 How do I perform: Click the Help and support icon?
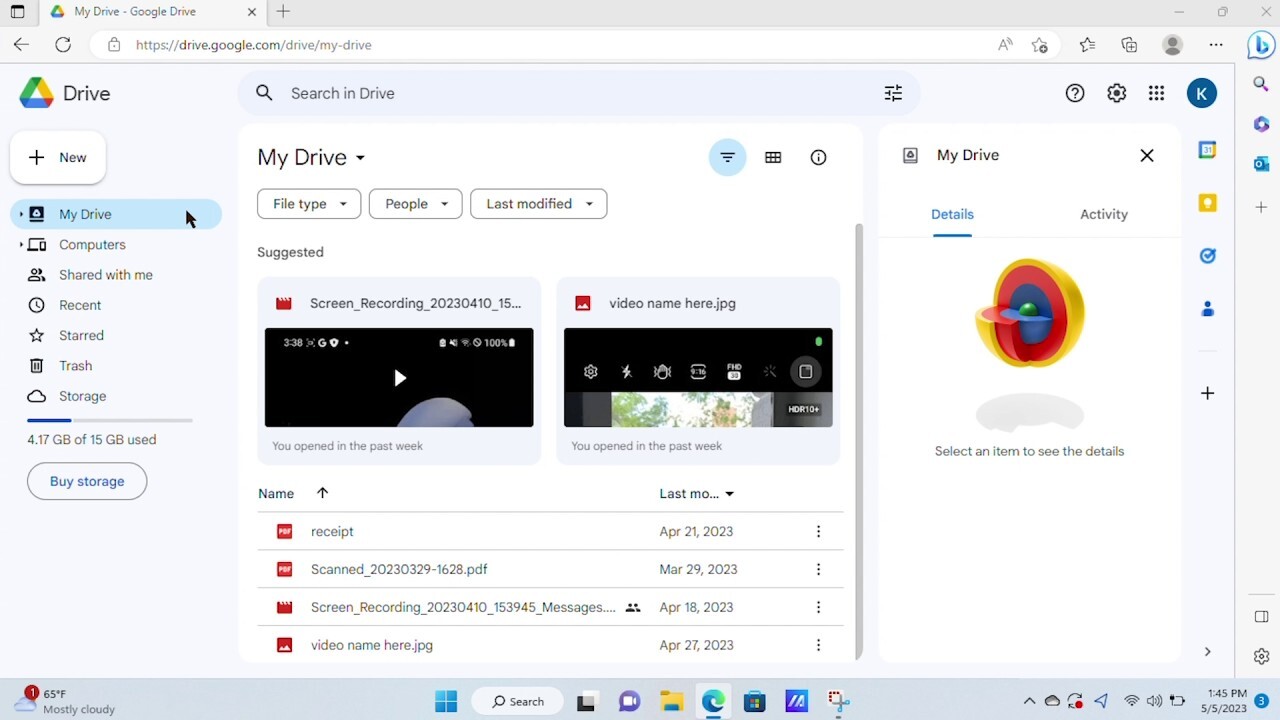(x=1075, y=93)
